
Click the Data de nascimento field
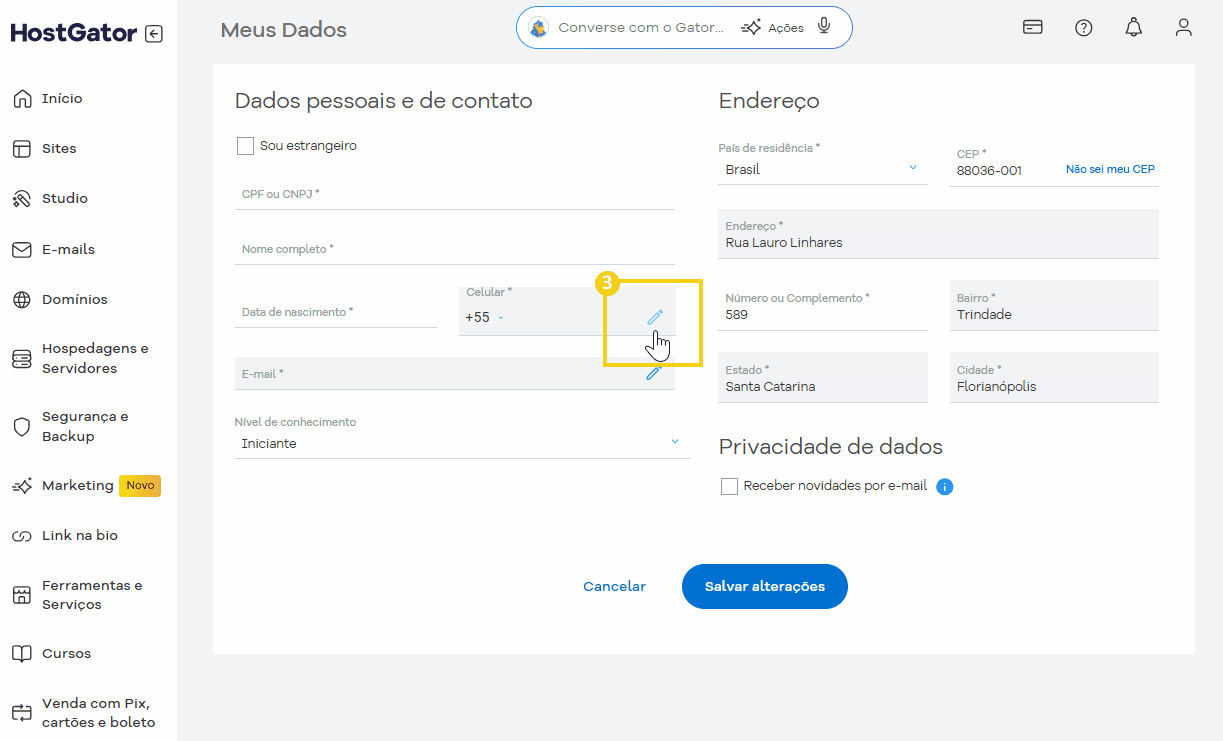336,312
